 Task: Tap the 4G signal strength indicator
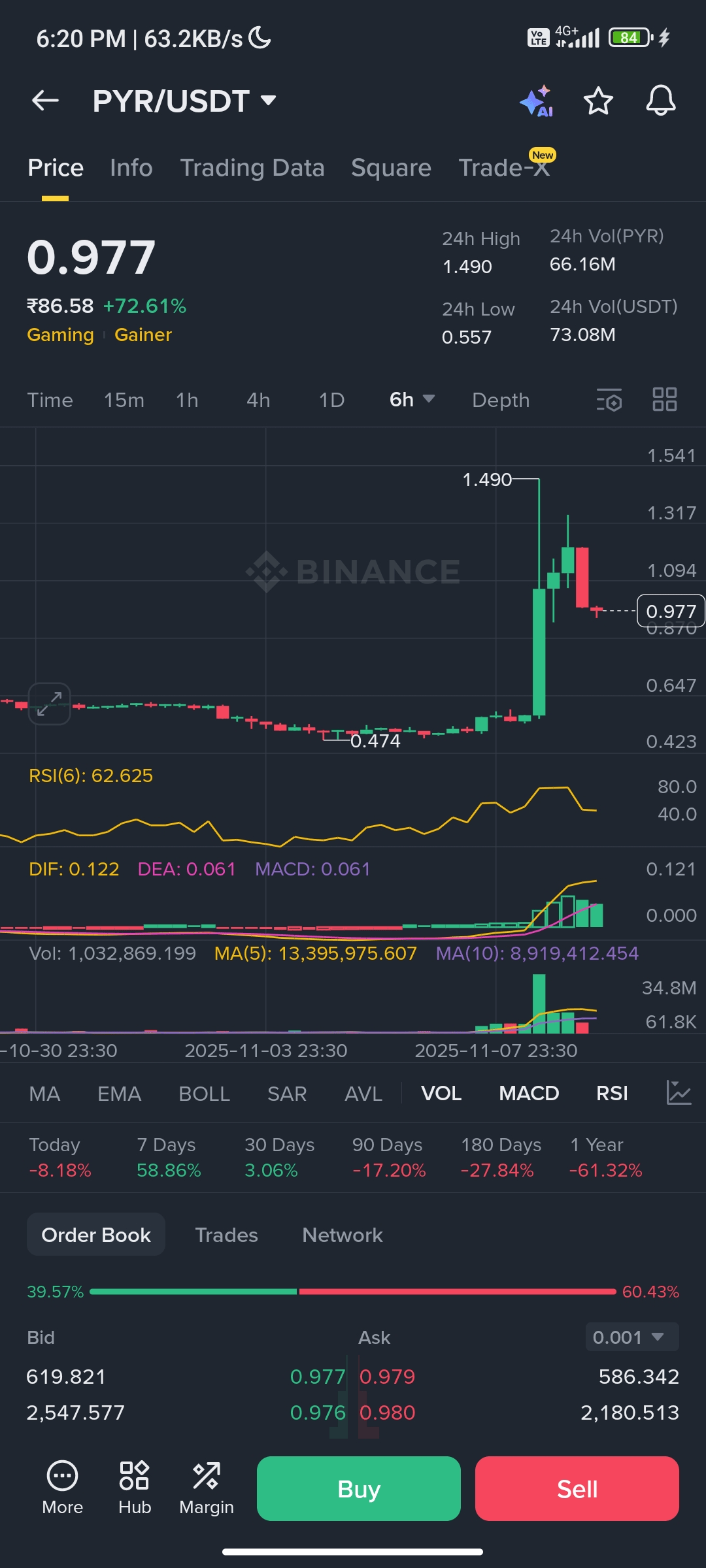[x=577, y=37]
